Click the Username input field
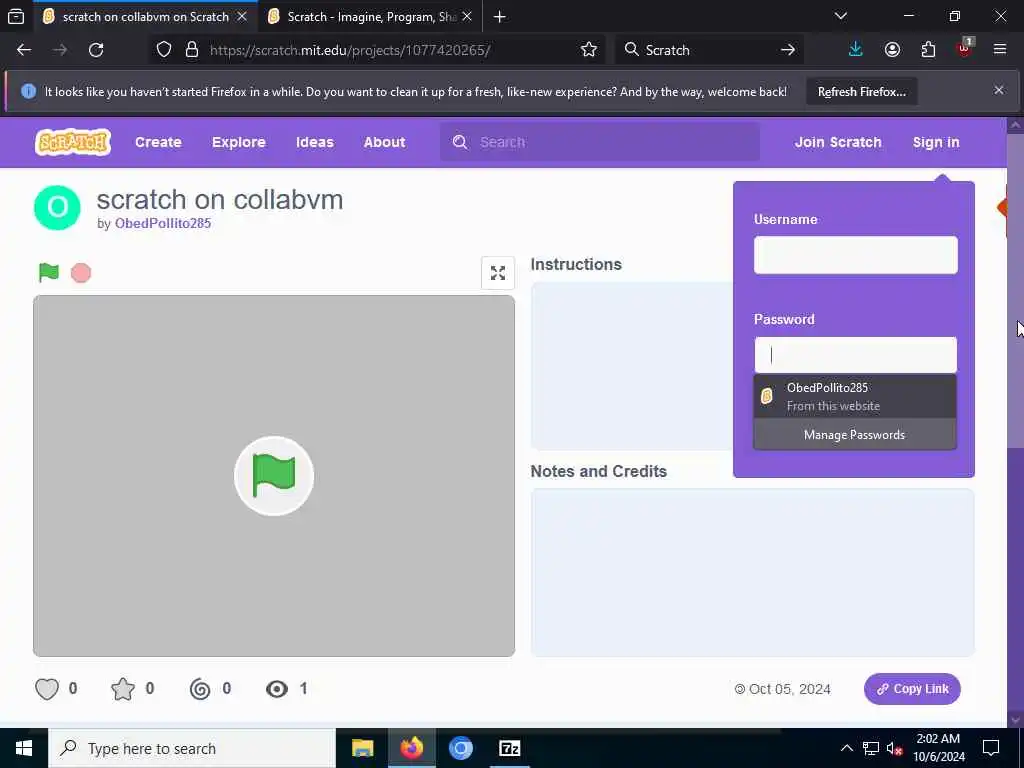This screenshot has width=1024, height=768. [x=856, y=255]
